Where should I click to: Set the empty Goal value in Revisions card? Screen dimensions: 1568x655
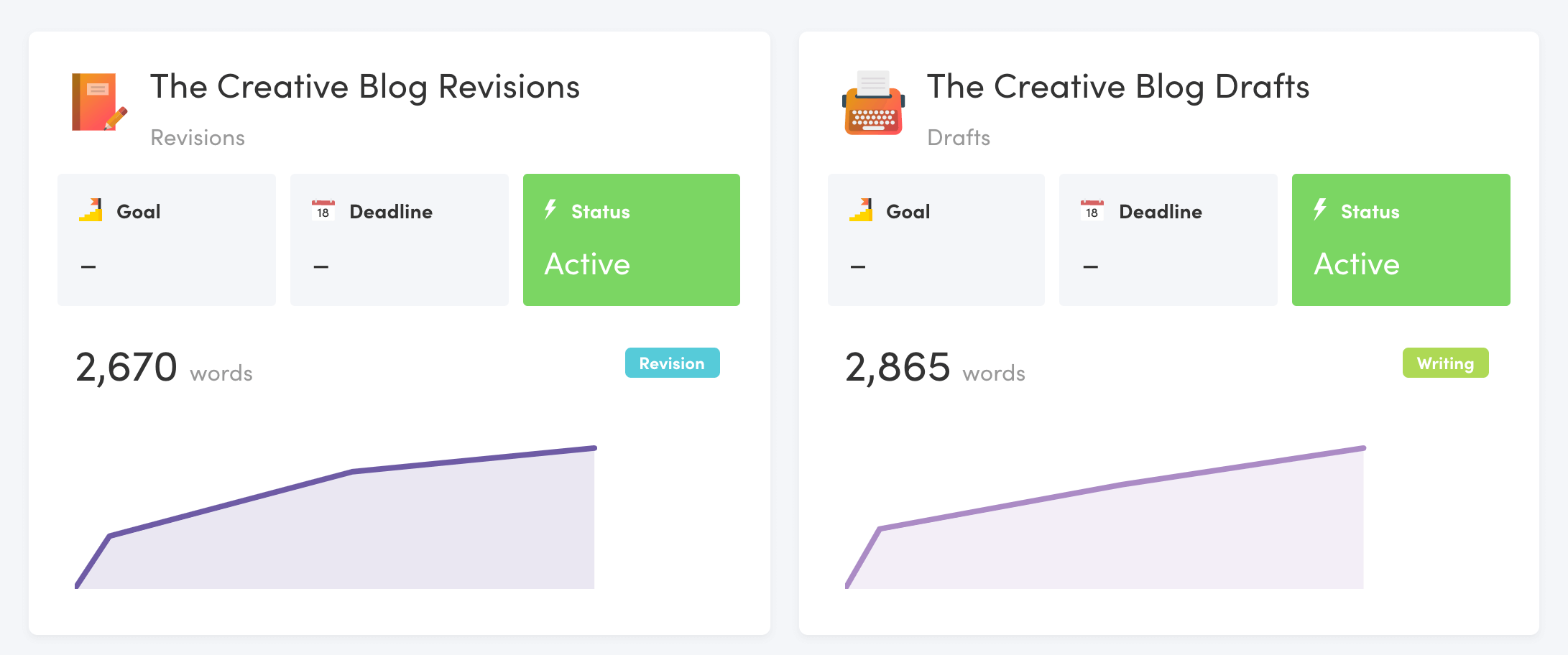click(88, 266)
